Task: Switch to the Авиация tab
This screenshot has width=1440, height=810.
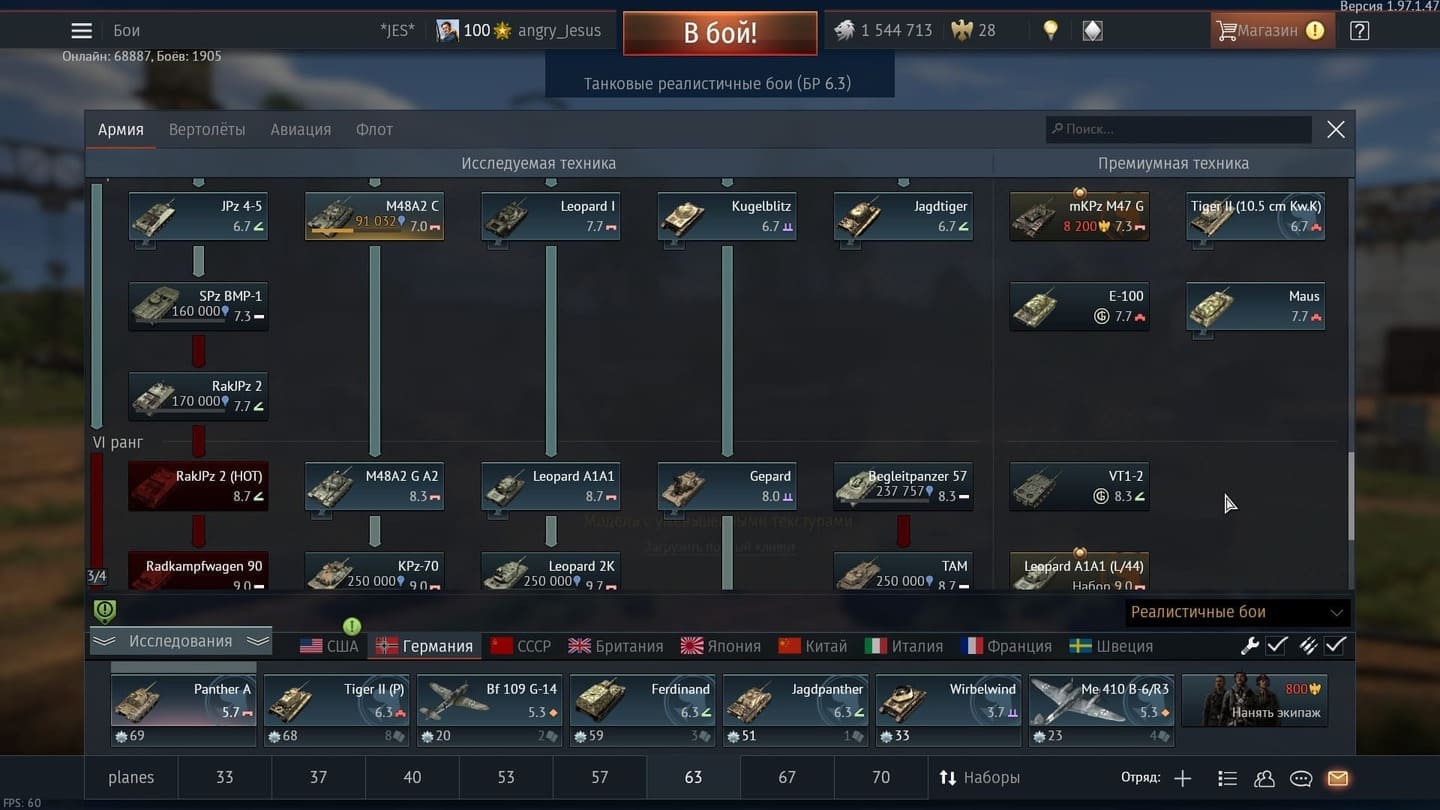Action: point(300,130)
